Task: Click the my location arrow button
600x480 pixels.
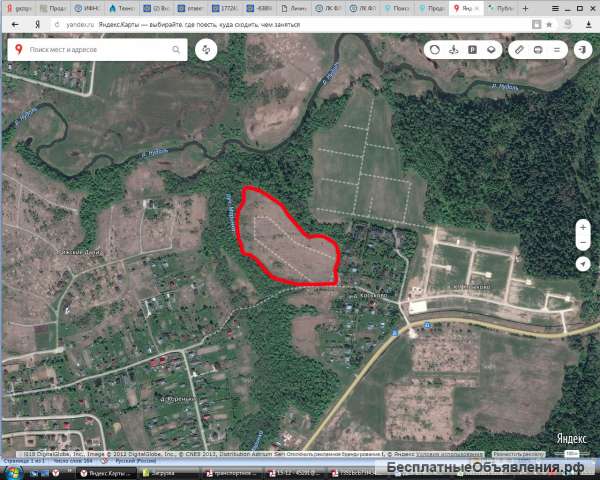Action: [583, 264]
